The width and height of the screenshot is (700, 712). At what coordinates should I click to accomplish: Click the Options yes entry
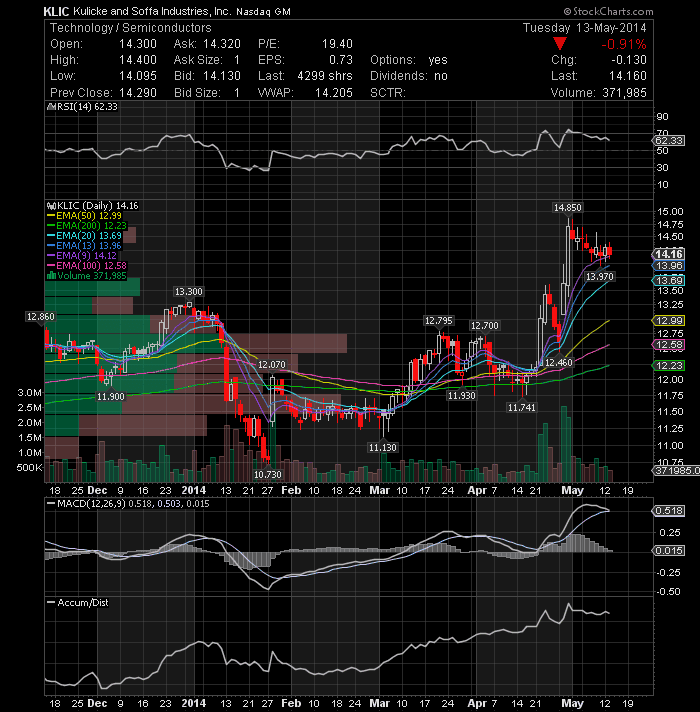(x=409, y=60)
